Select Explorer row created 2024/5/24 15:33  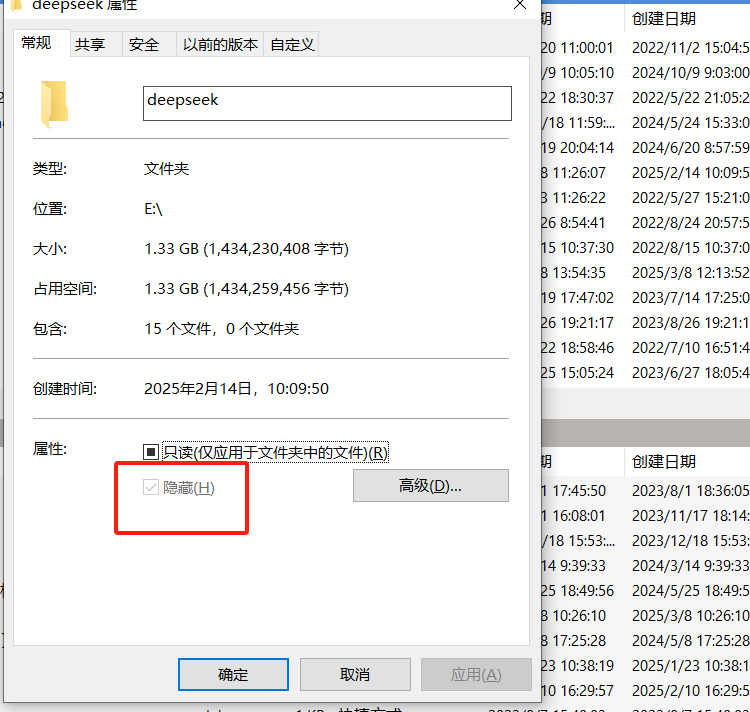(x=645, y=123)
